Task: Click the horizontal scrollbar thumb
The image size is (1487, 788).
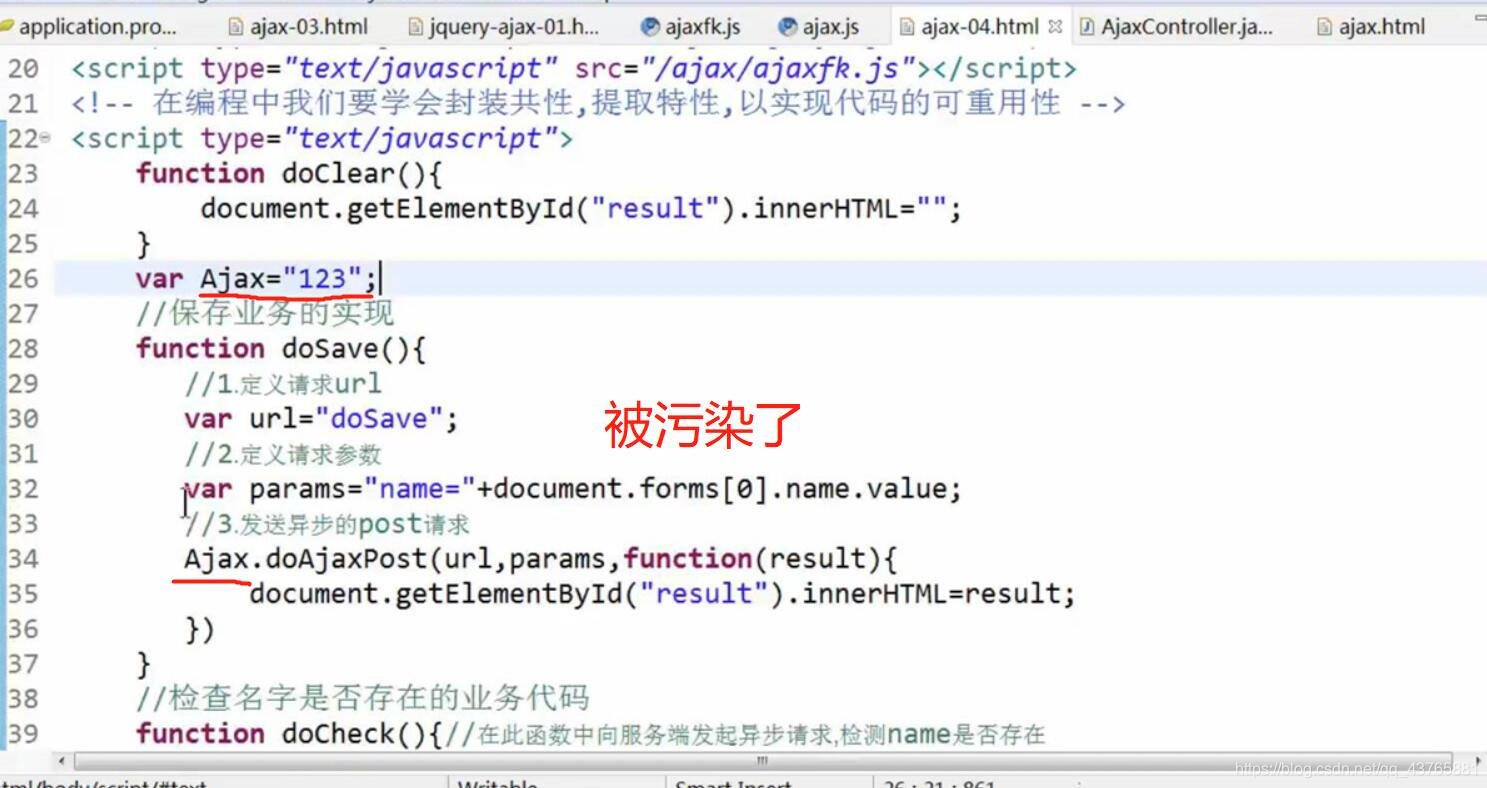Action: pos(763,761)
